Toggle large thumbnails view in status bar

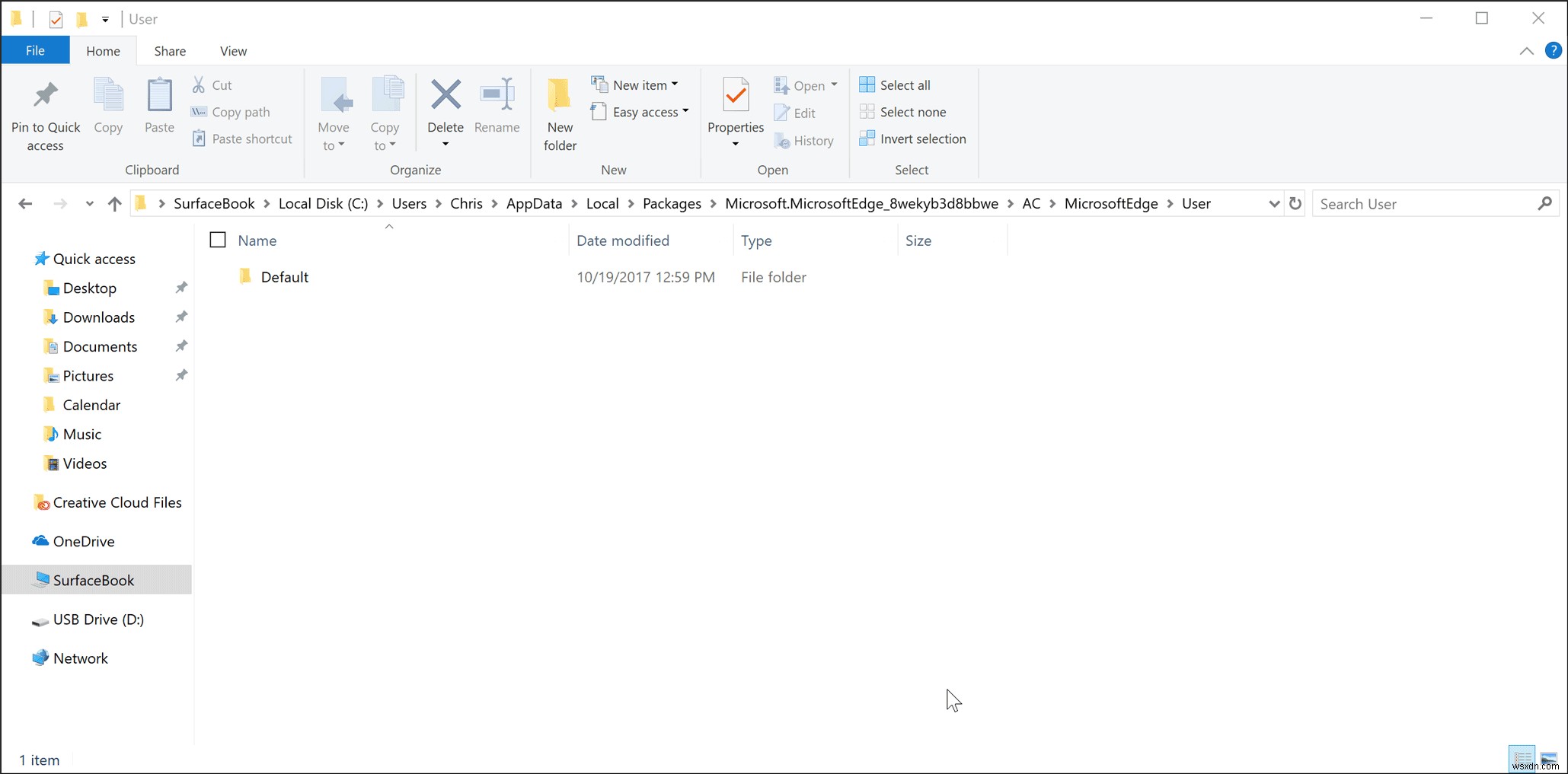1548,758
